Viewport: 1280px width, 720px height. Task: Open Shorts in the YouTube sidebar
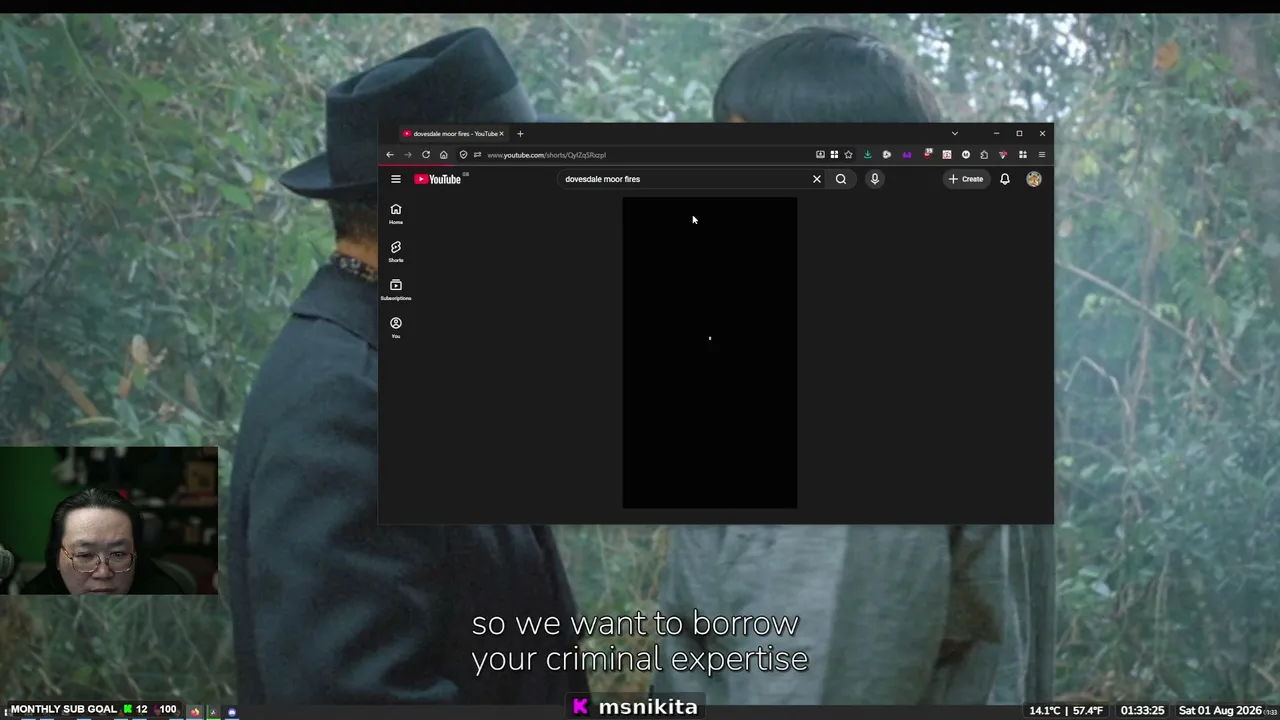pos(396,251)
